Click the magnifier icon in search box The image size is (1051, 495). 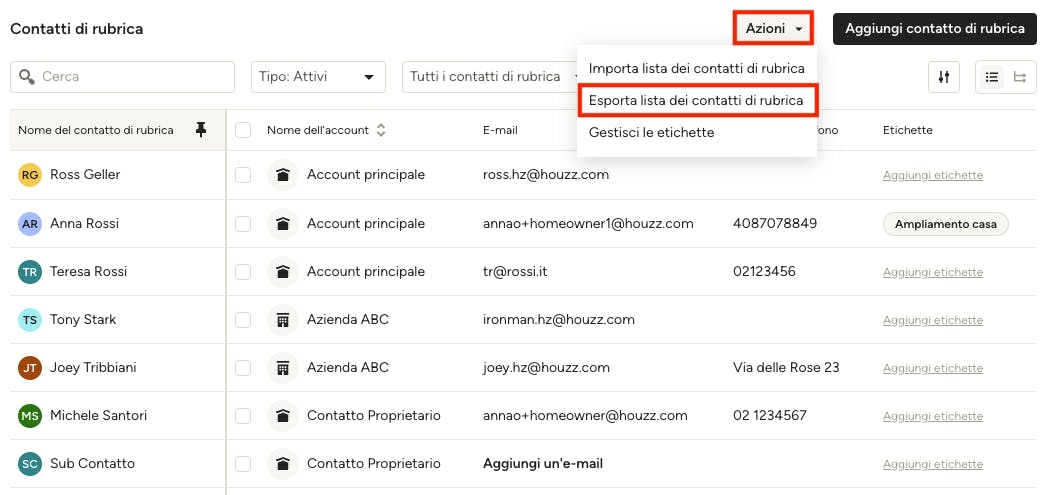tap(27, 76)
